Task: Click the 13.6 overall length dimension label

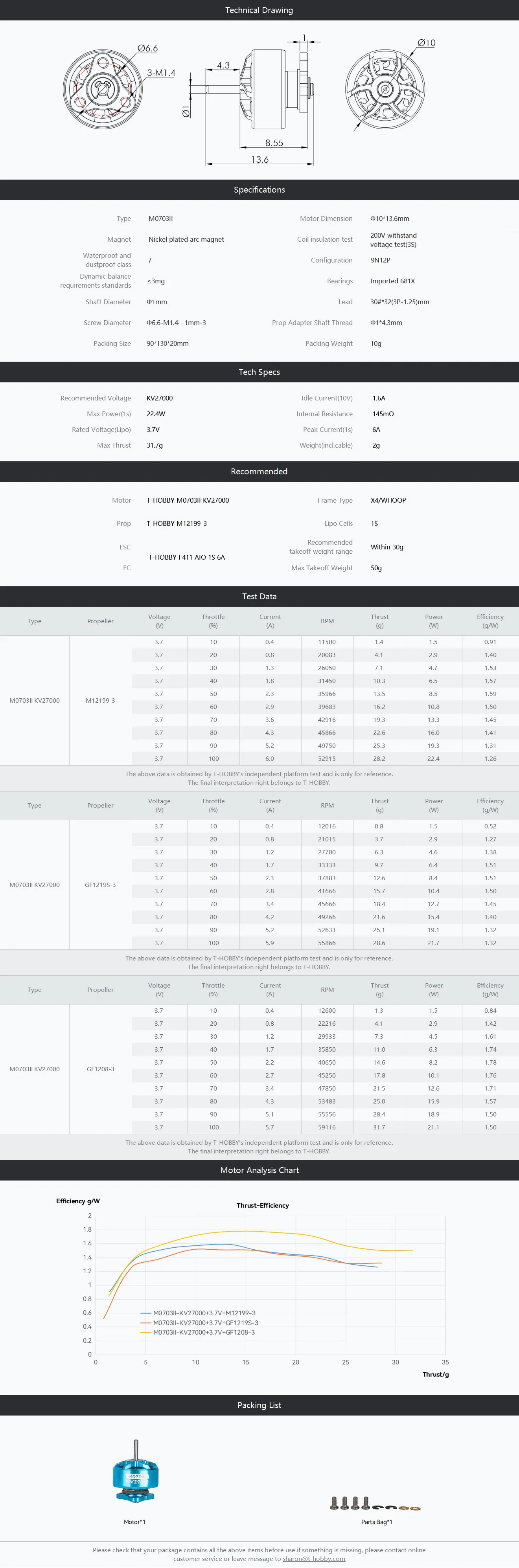Action: 260,160
